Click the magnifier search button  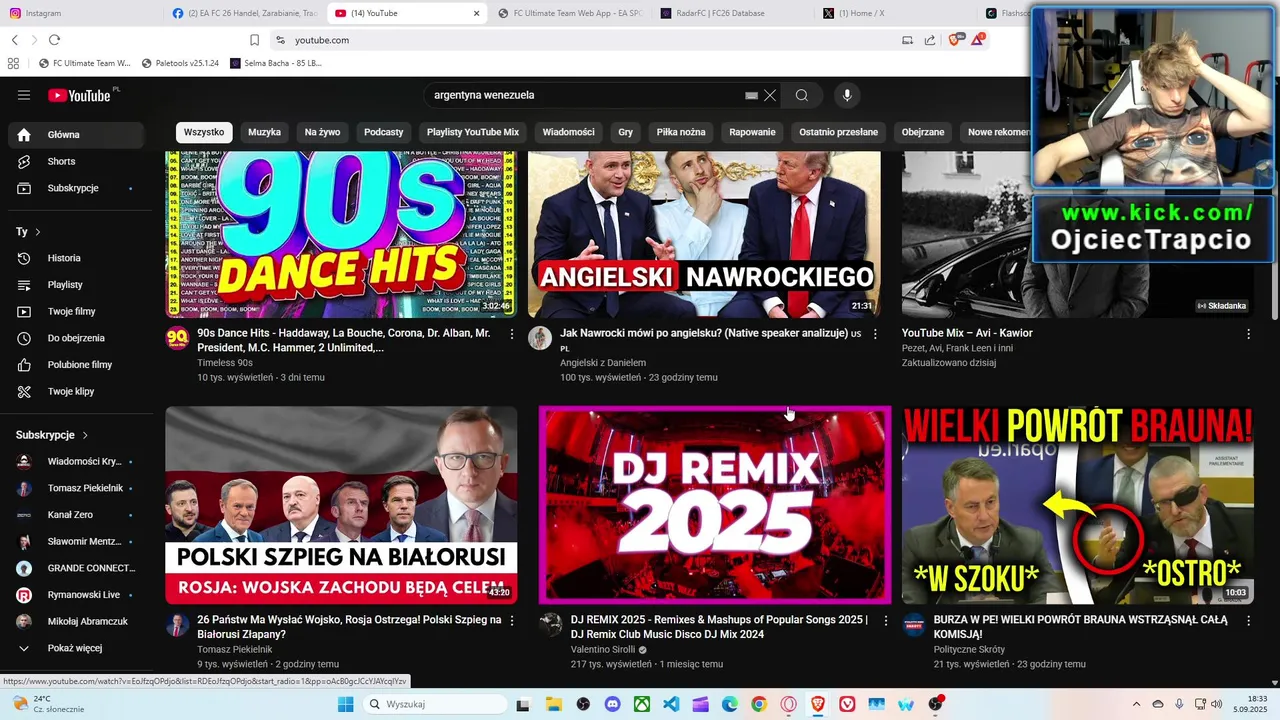click(802, 95)
